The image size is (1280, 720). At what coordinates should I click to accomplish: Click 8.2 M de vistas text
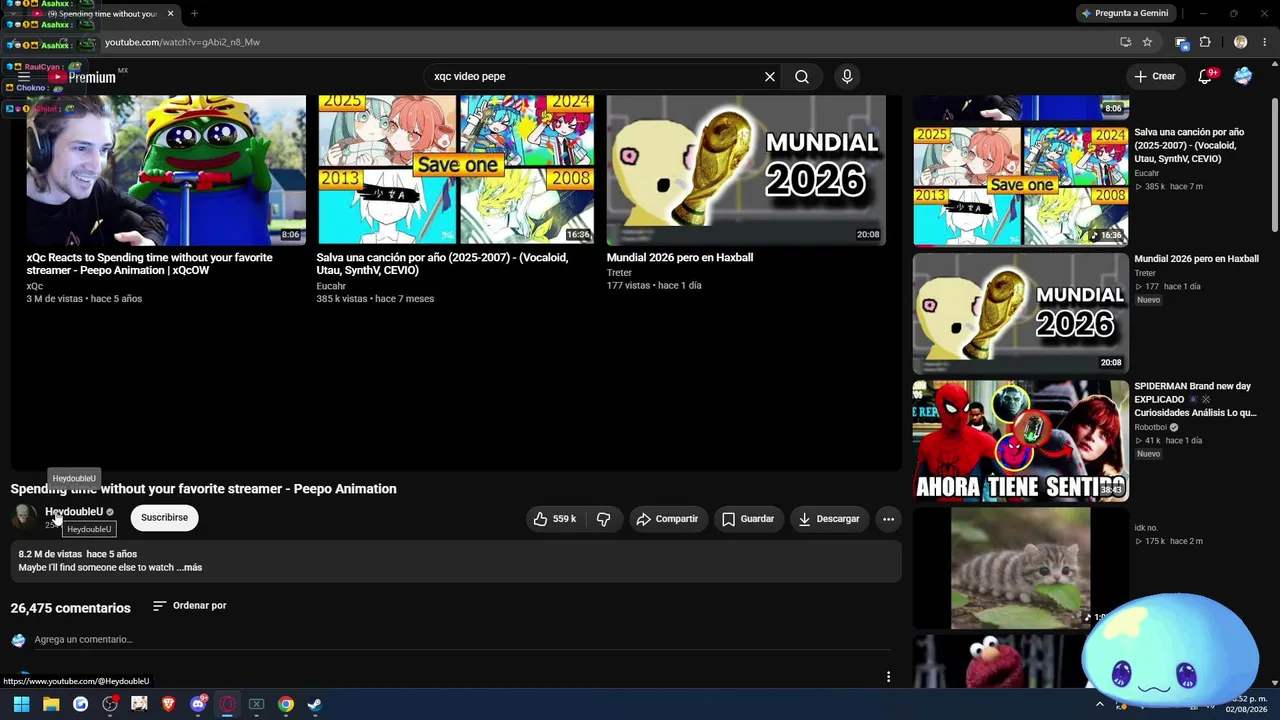(x=50, y=554)
